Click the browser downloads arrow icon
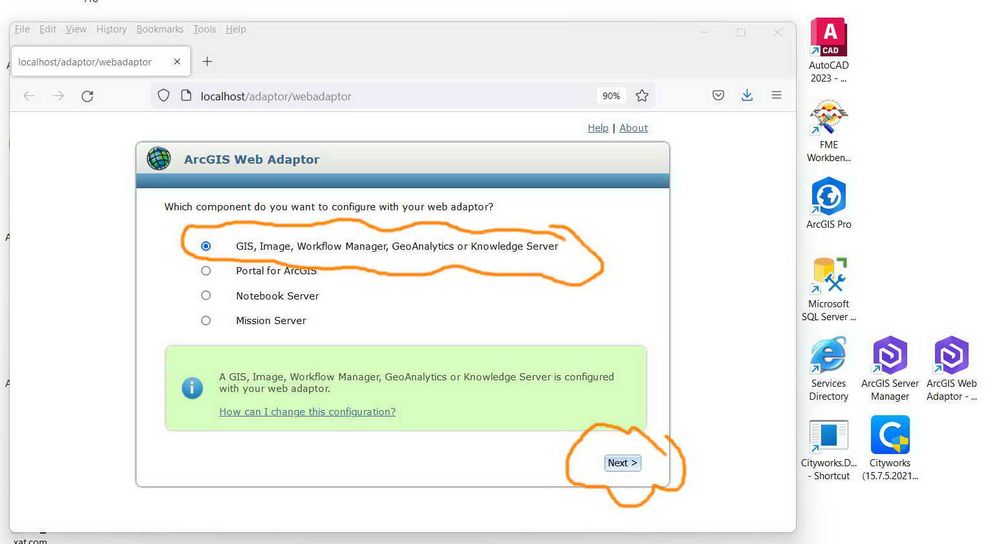Image resolution: width=999 pixels, height=544 pixels. point(747,96)
